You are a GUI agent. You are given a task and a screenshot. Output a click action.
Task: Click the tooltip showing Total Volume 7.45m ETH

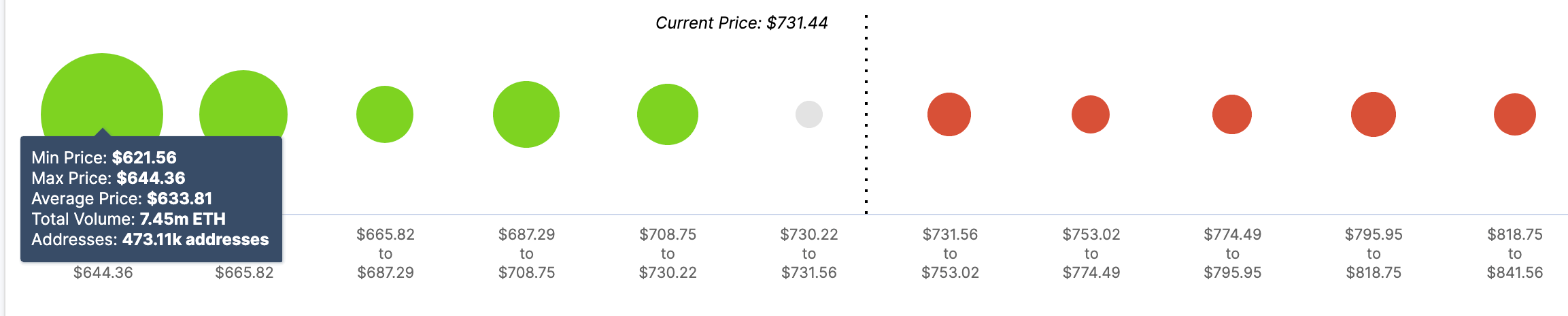coord(151,199)
